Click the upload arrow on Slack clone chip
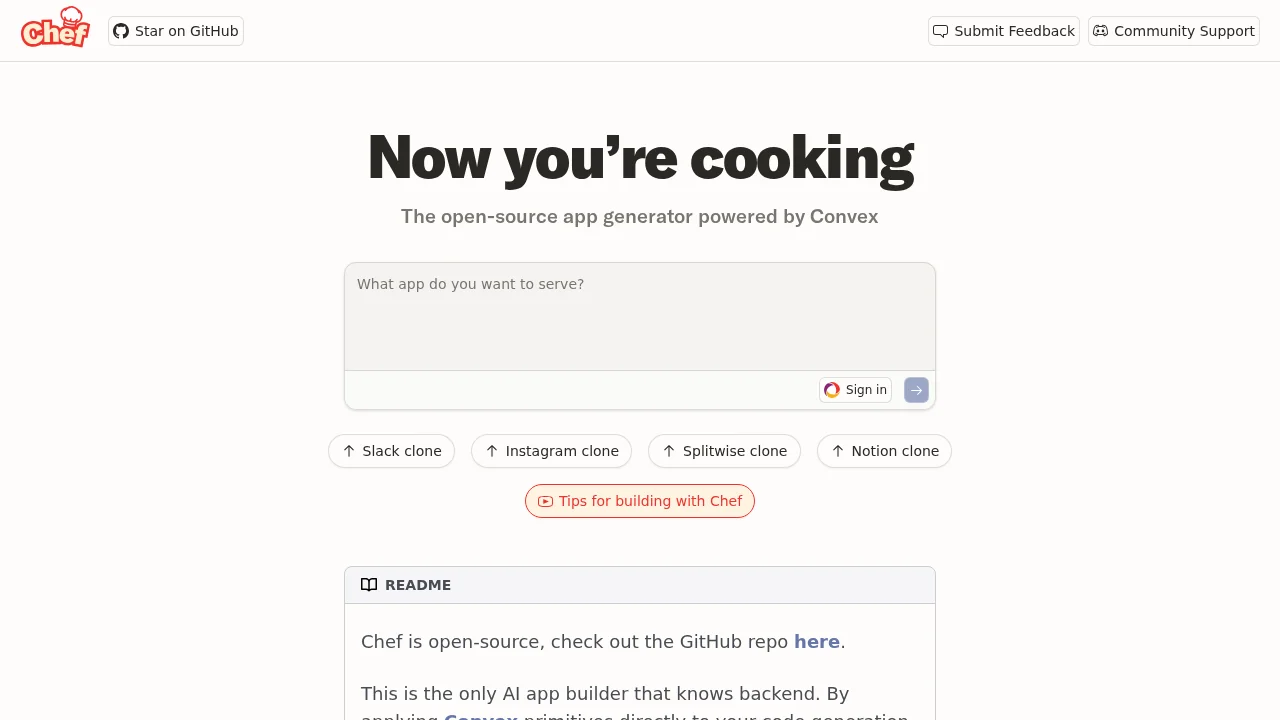 (x=348, y=451)
